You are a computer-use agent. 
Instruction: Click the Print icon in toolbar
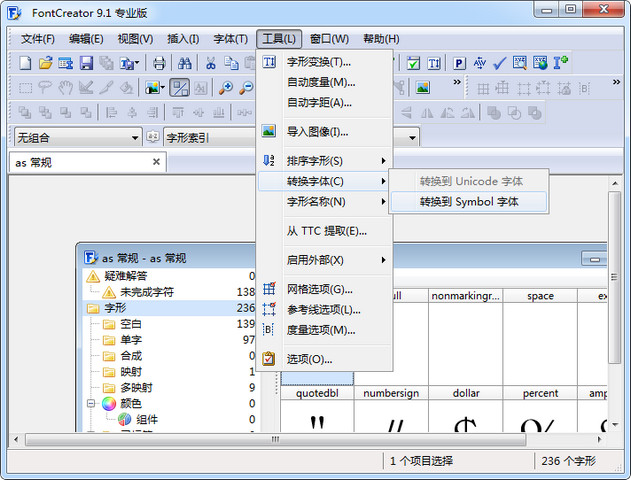click(x=159, y=63)
